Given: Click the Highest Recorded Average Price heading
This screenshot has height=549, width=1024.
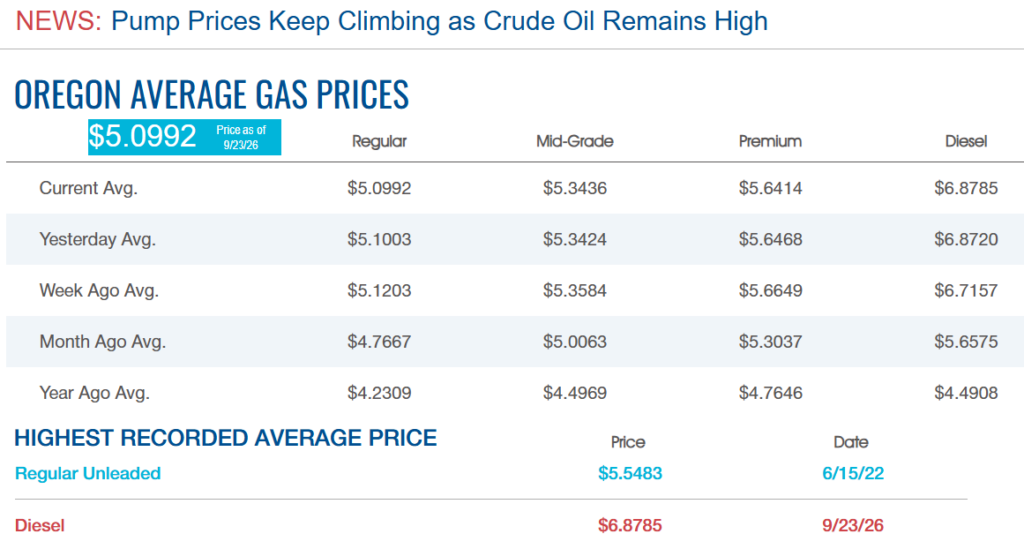Looking at the screenshot, I should click(225, 437).
